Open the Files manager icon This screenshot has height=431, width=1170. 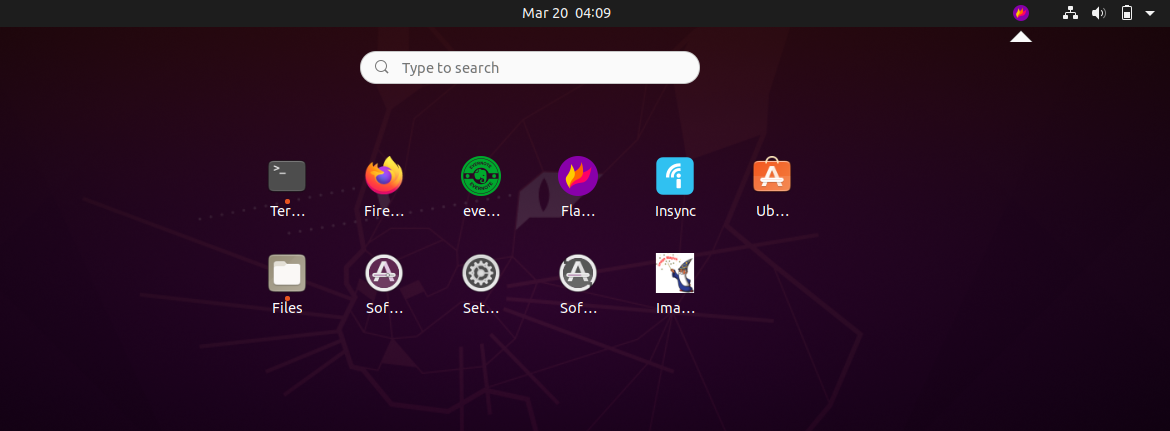tap(287, 273)
